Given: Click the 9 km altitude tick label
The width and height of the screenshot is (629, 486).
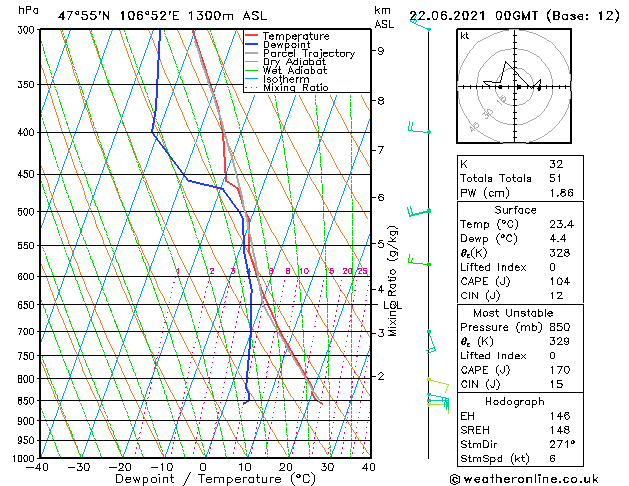Looking at the screenshot, I should coord(380,51).
